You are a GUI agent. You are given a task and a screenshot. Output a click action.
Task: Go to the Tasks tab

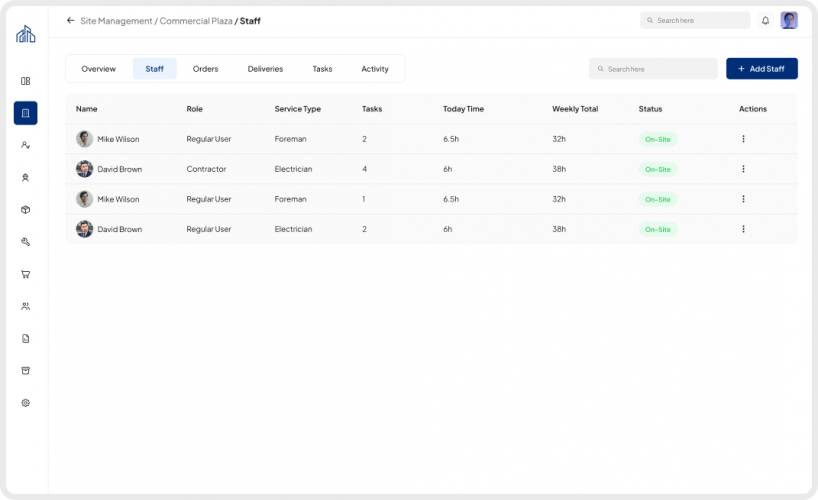pos(322,69)
